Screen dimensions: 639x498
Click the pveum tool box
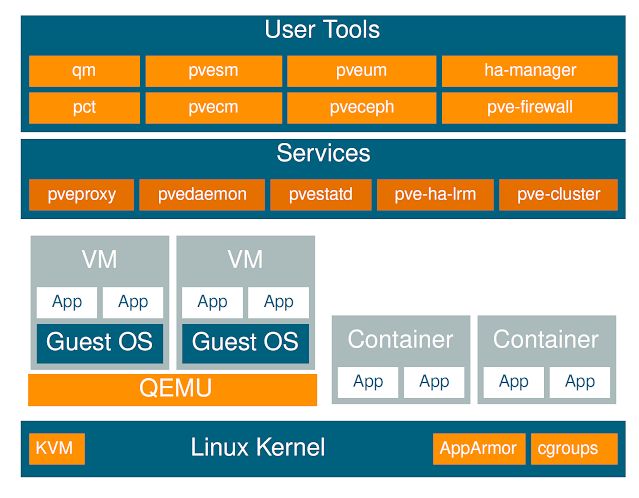(x=361, y=71)
